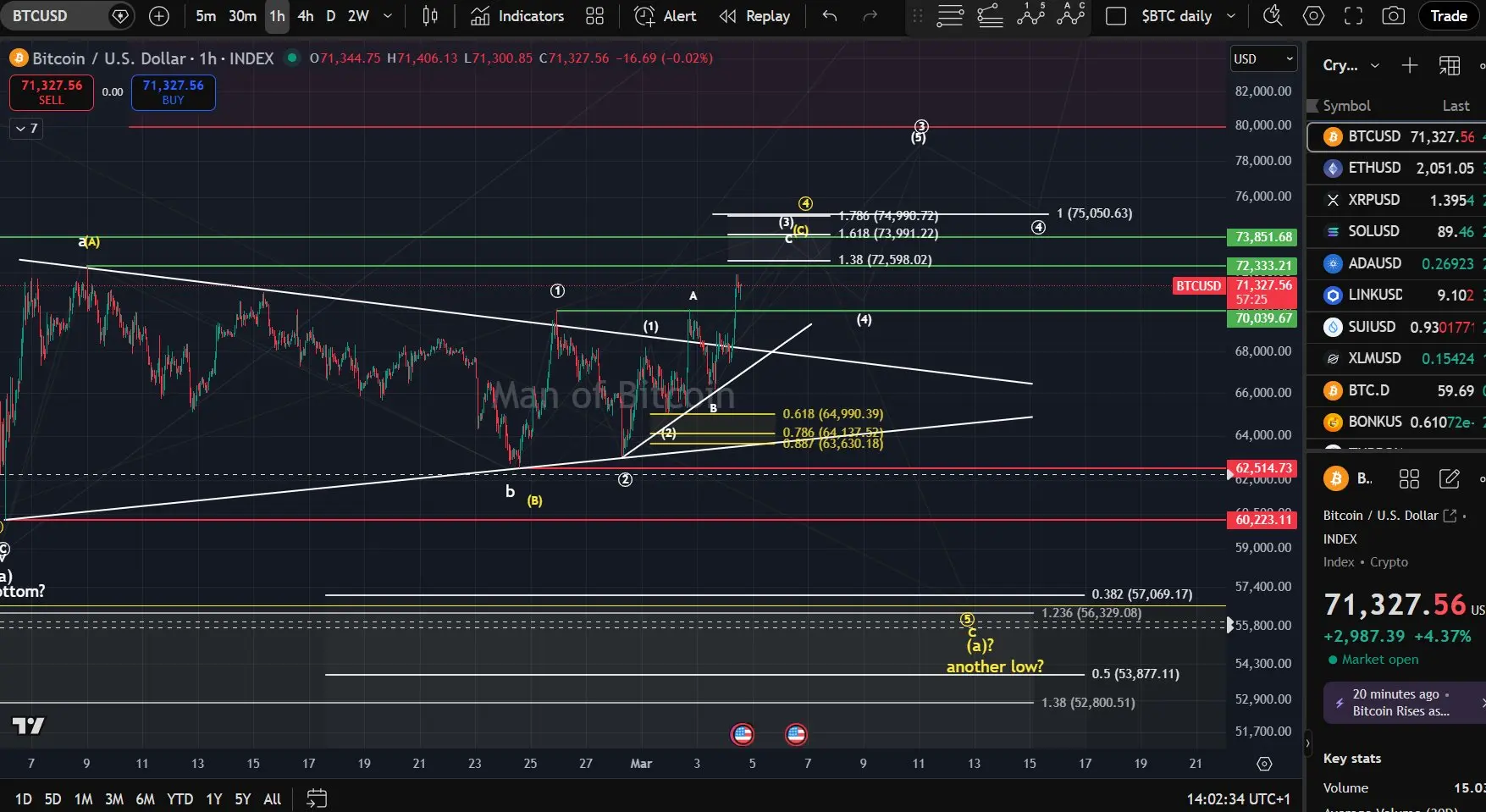
Task: Set date range to 1Y
Action: 214,798
